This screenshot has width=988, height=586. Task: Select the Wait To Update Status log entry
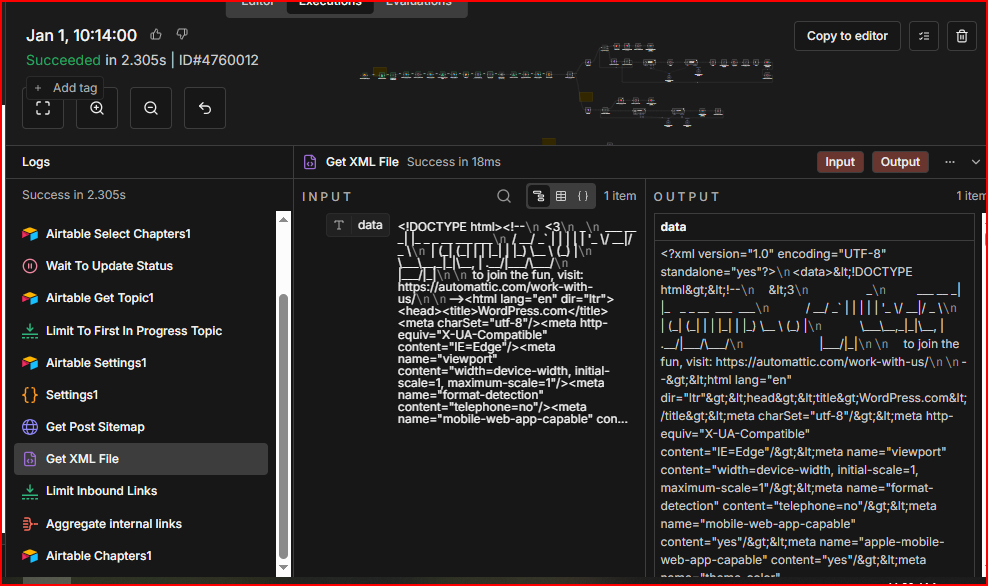[x=141, y=266]
